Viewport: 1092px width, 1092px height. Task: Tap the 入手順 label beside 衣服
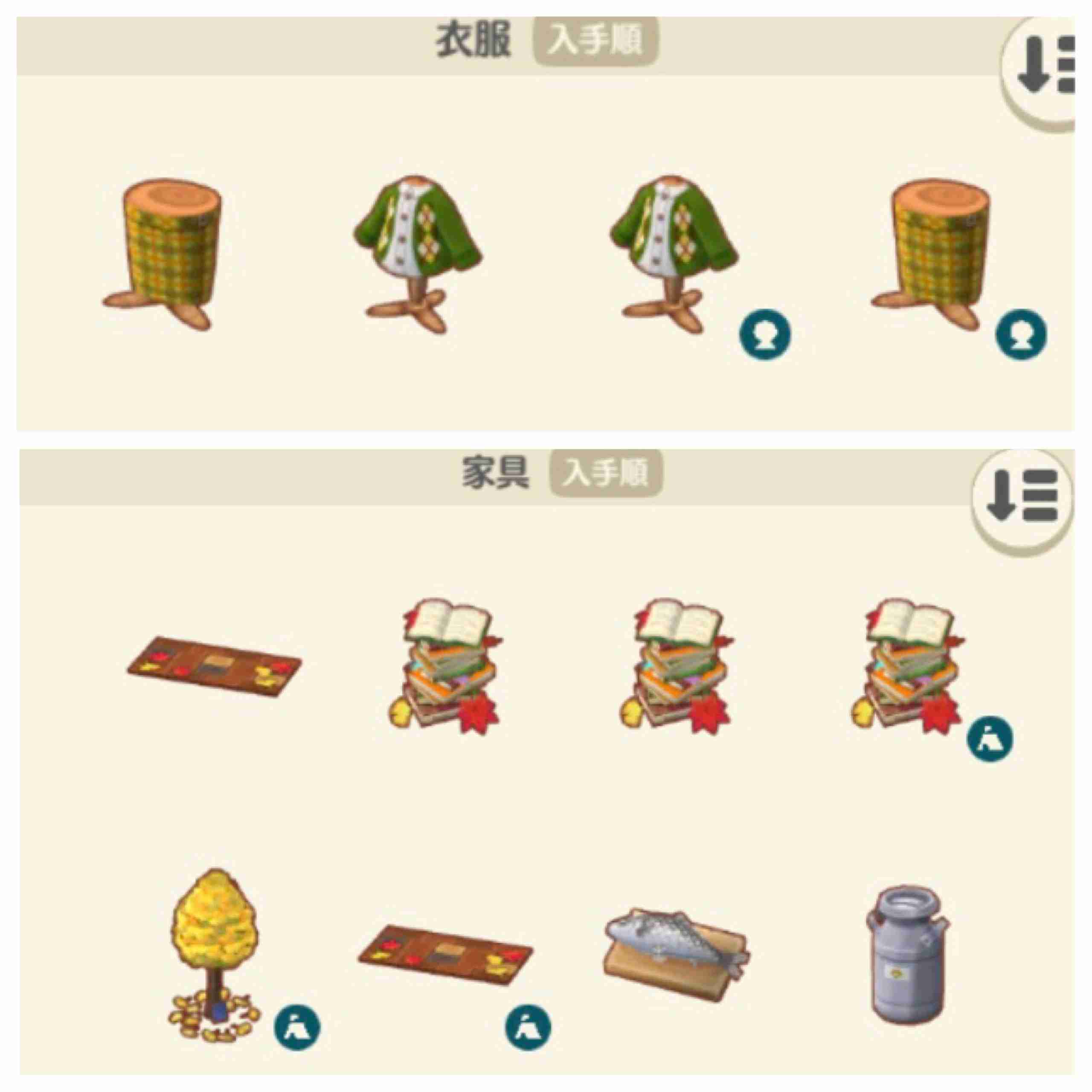click(x=596, y=42)
